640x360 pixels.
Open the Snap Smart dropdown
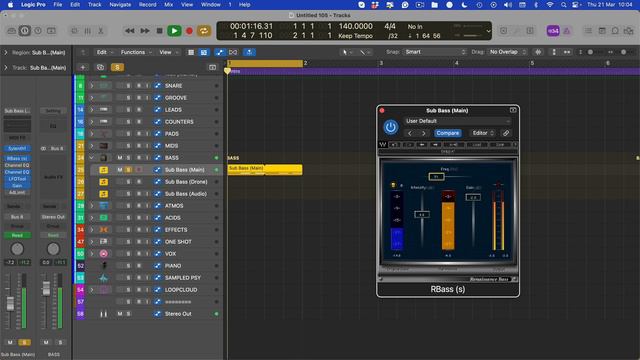click(435, 52)
